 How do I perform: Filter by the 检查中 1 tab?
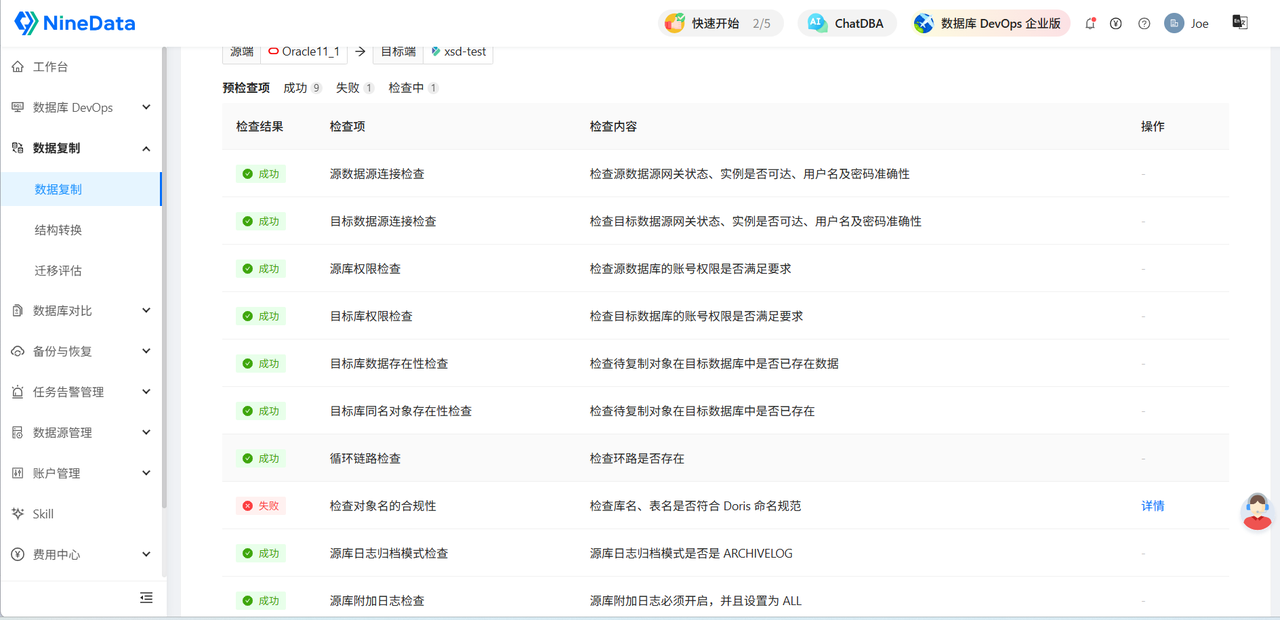pos(413,88)
